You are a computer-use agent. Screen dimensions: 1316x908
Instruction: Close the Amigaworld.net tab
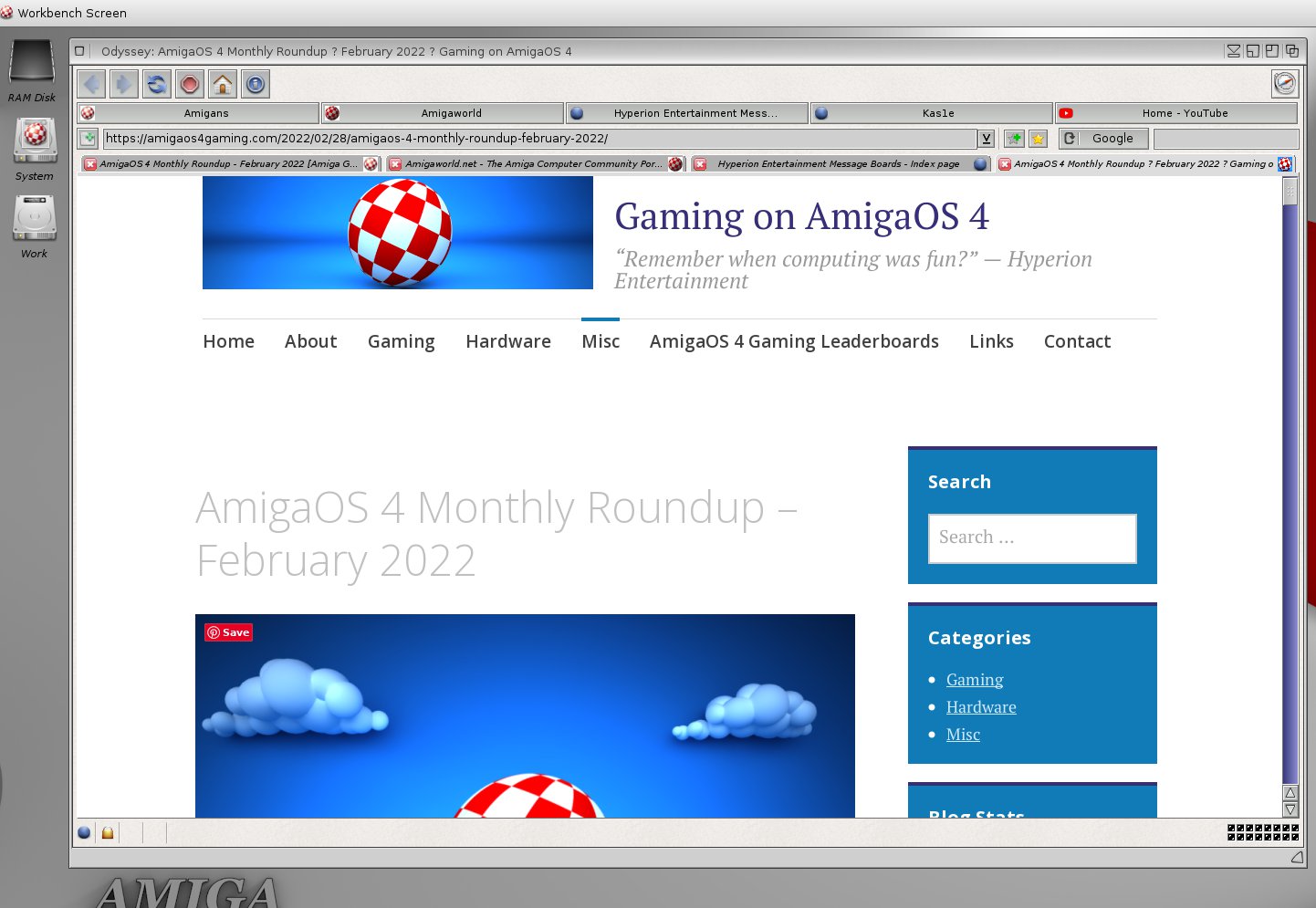[395, 164]
